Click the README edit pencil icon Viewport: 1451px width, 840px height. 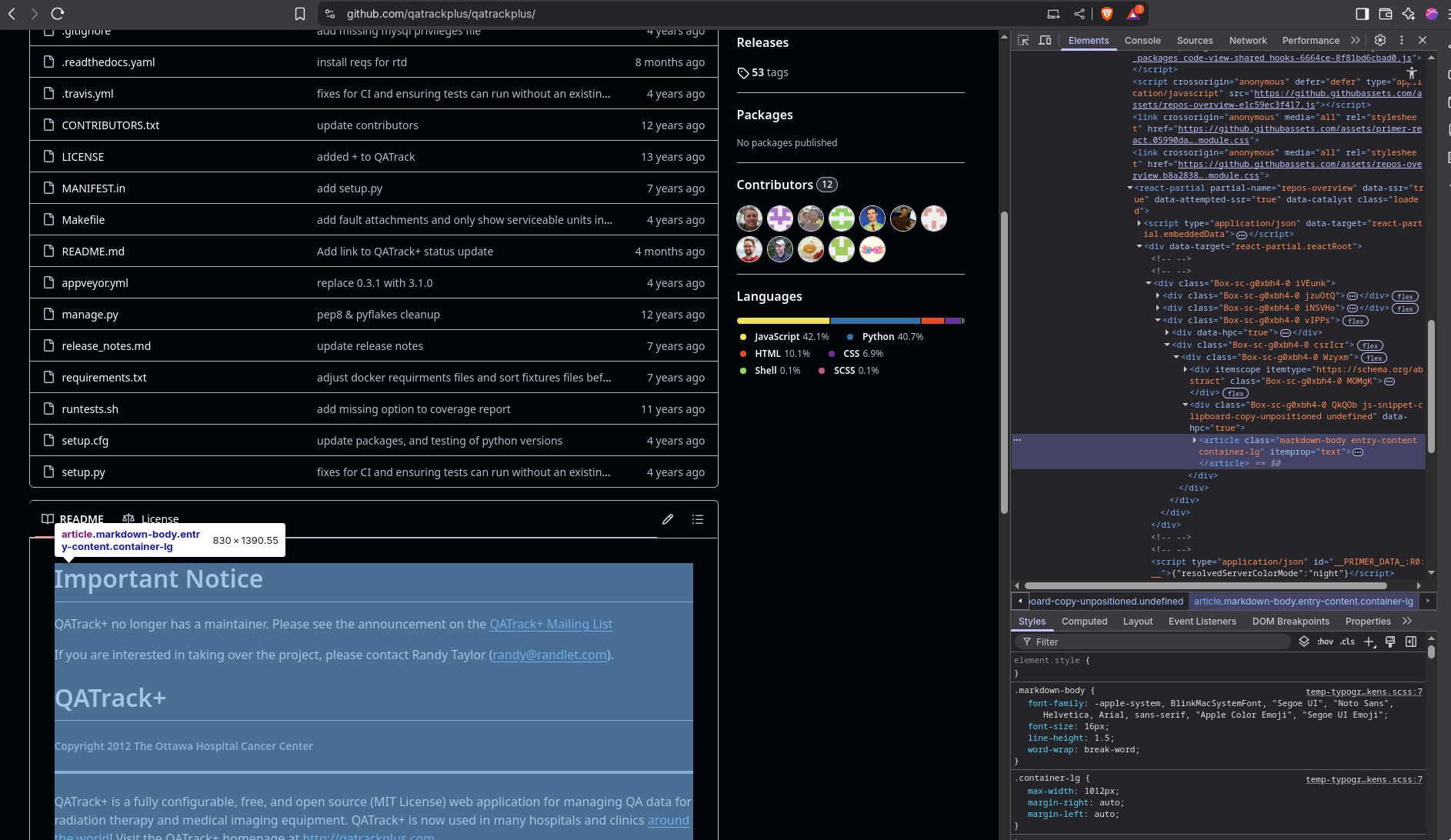[668, 519]
